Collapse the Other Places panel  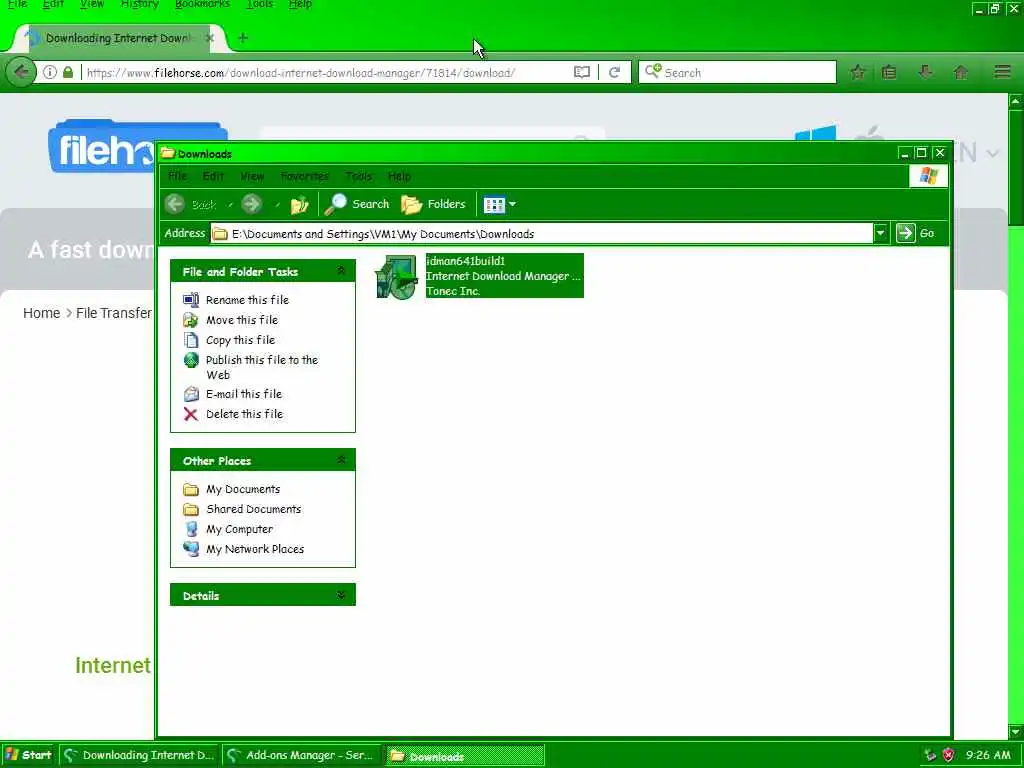click(341, 460)
